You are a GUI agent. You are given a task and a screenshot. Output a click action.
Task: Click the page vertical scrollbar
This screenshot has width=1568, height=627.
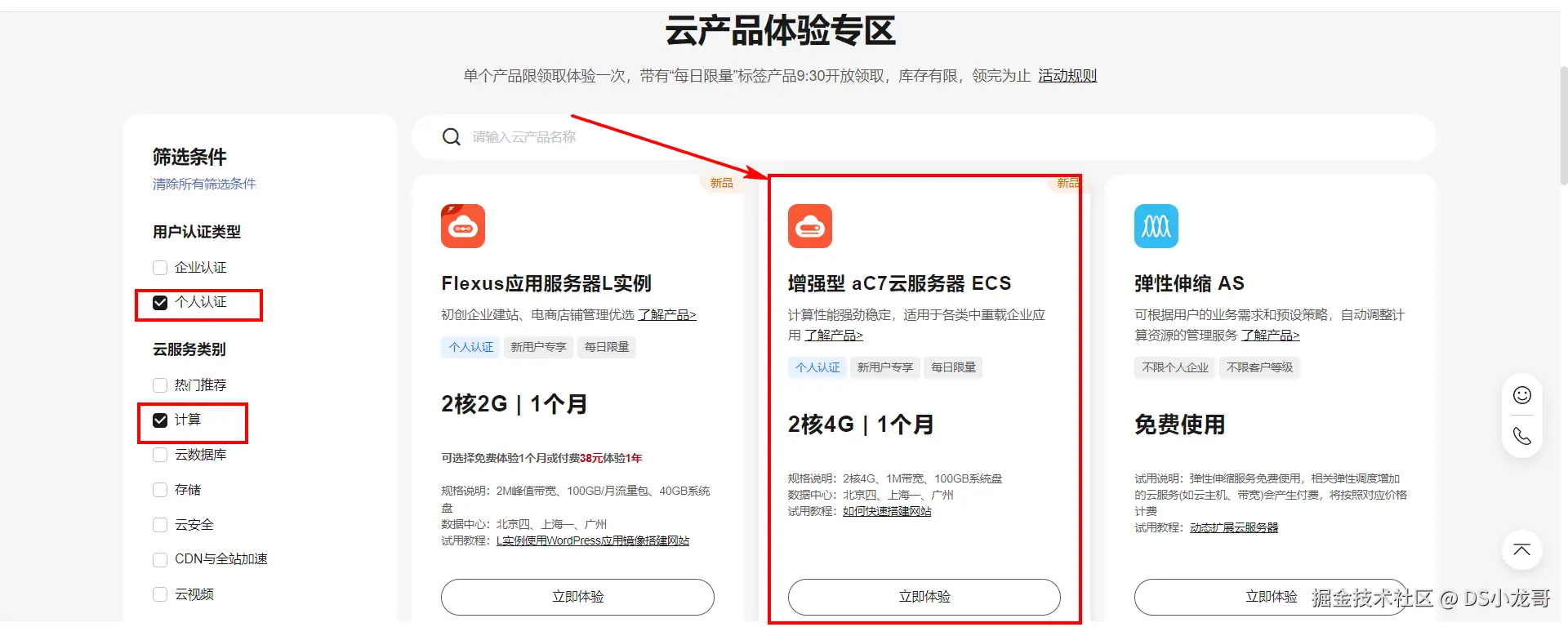(x=1563, y=127)
